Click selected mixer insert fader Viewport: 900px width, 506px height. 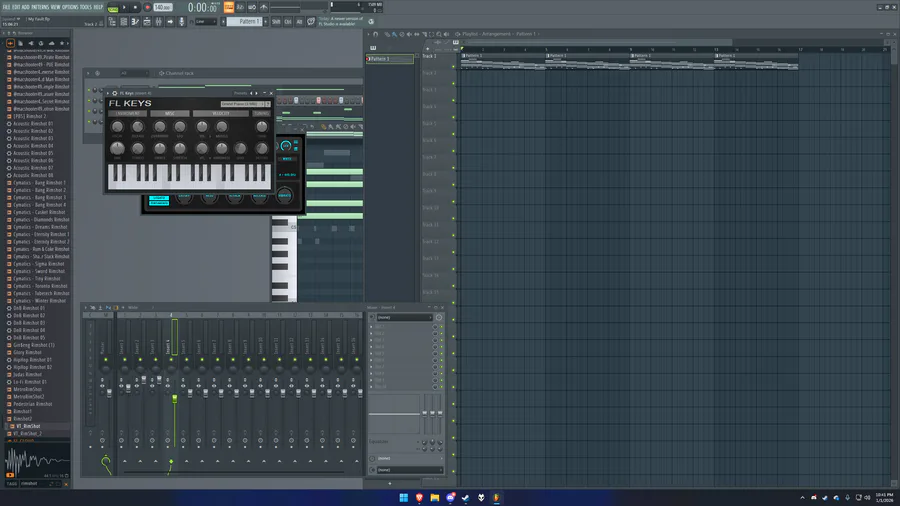coord(174,398)
